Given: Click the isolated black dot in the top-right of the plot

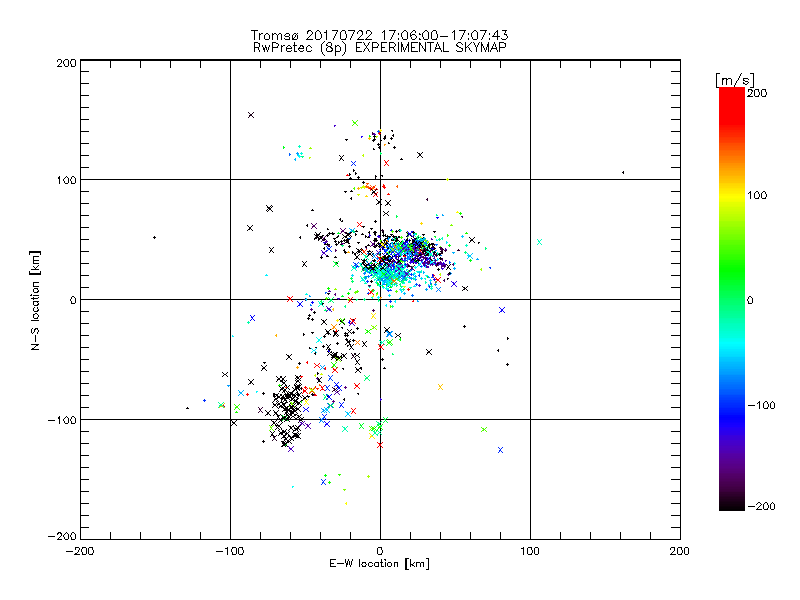Looking at the screenshot, I should (x=623, y=172).
